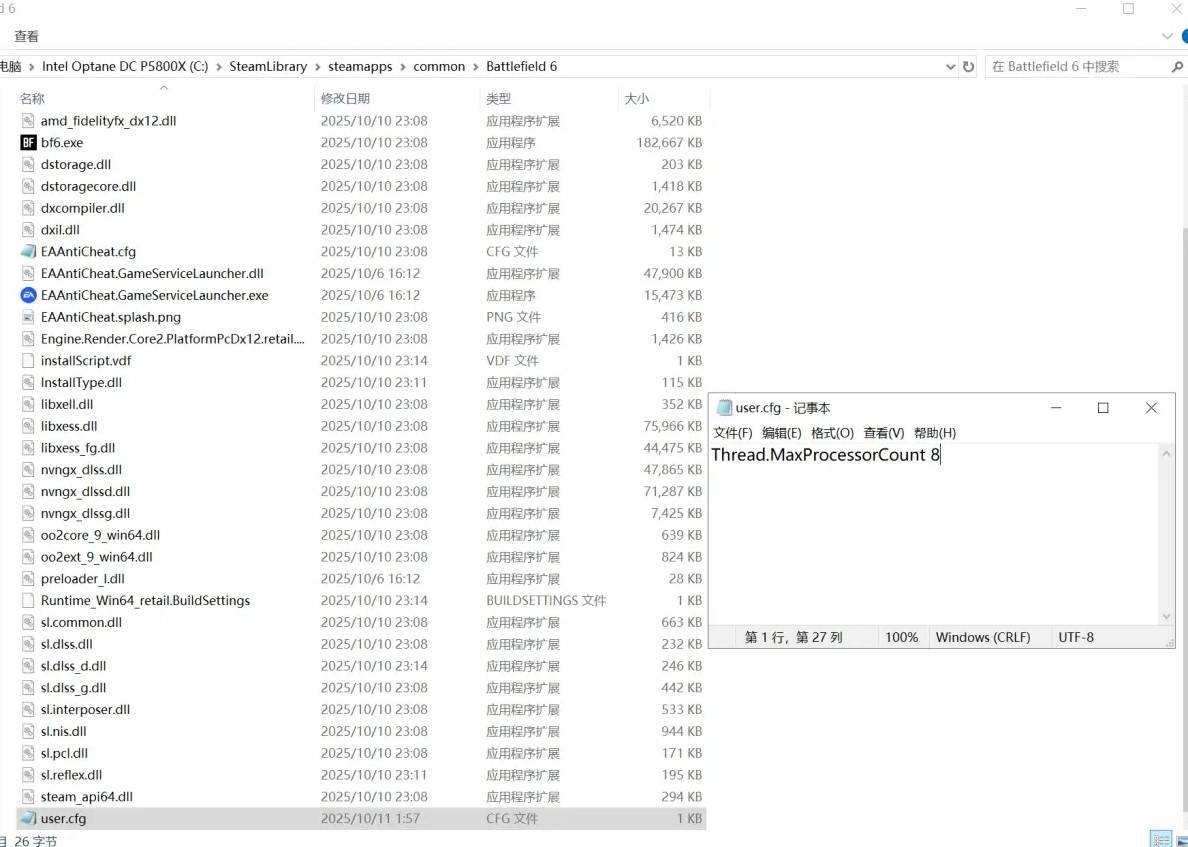Open address bar history dropdown arrow
This screenshot has width=1188, height=847.
(x=950, y=67)
